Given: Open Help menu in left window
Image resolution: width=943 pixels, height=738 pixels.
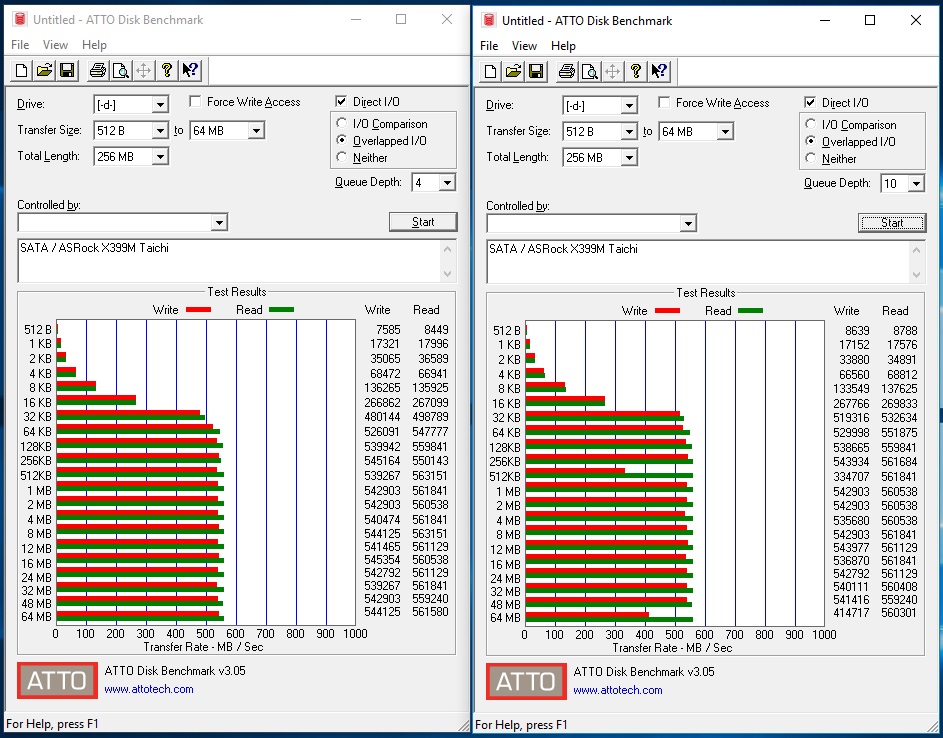Looking at the screenshot, I should click(x=94, y=45).
